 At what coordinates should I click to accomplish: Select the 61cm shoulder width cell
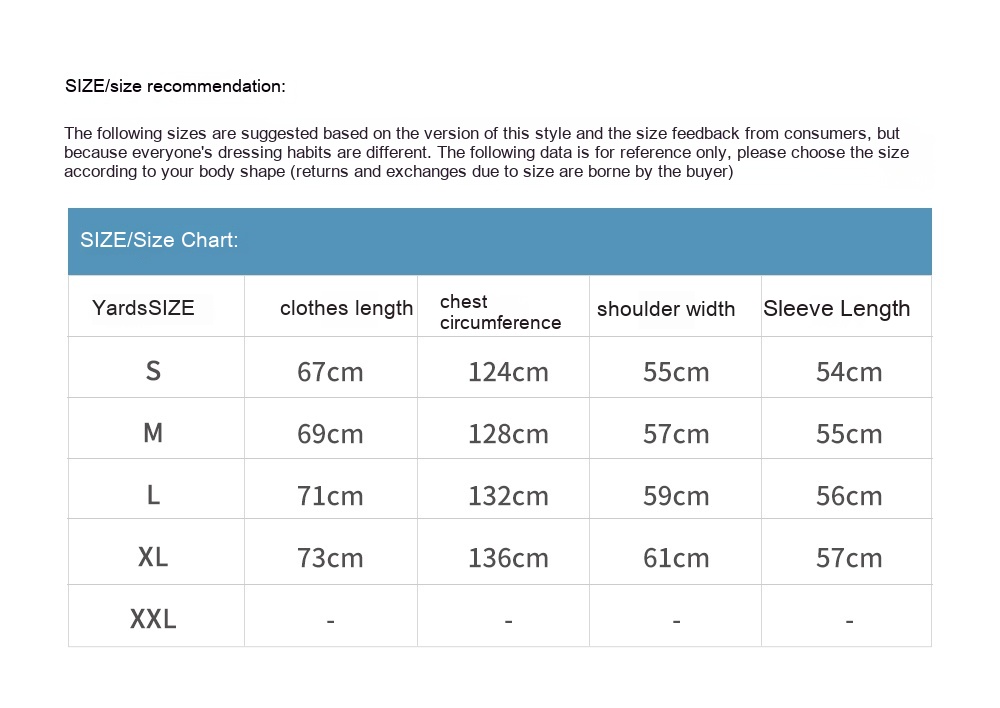tap(676, 558)
